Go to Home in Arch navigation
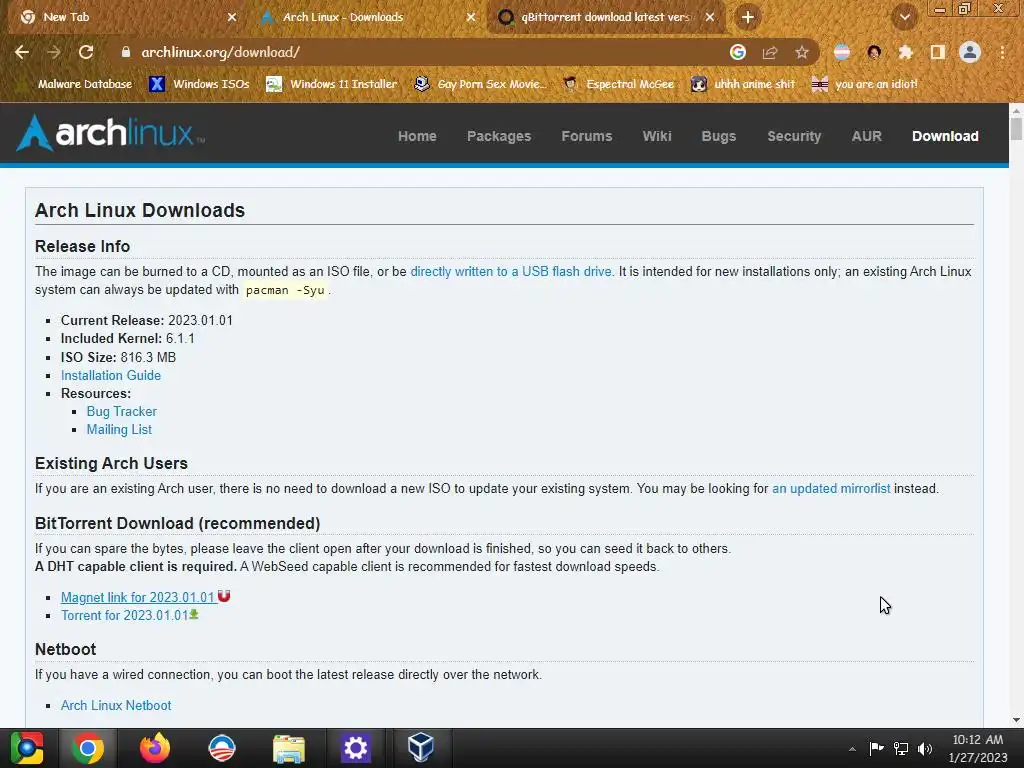The width and height of the screenshot is (1024, 768). pos(417,136)
